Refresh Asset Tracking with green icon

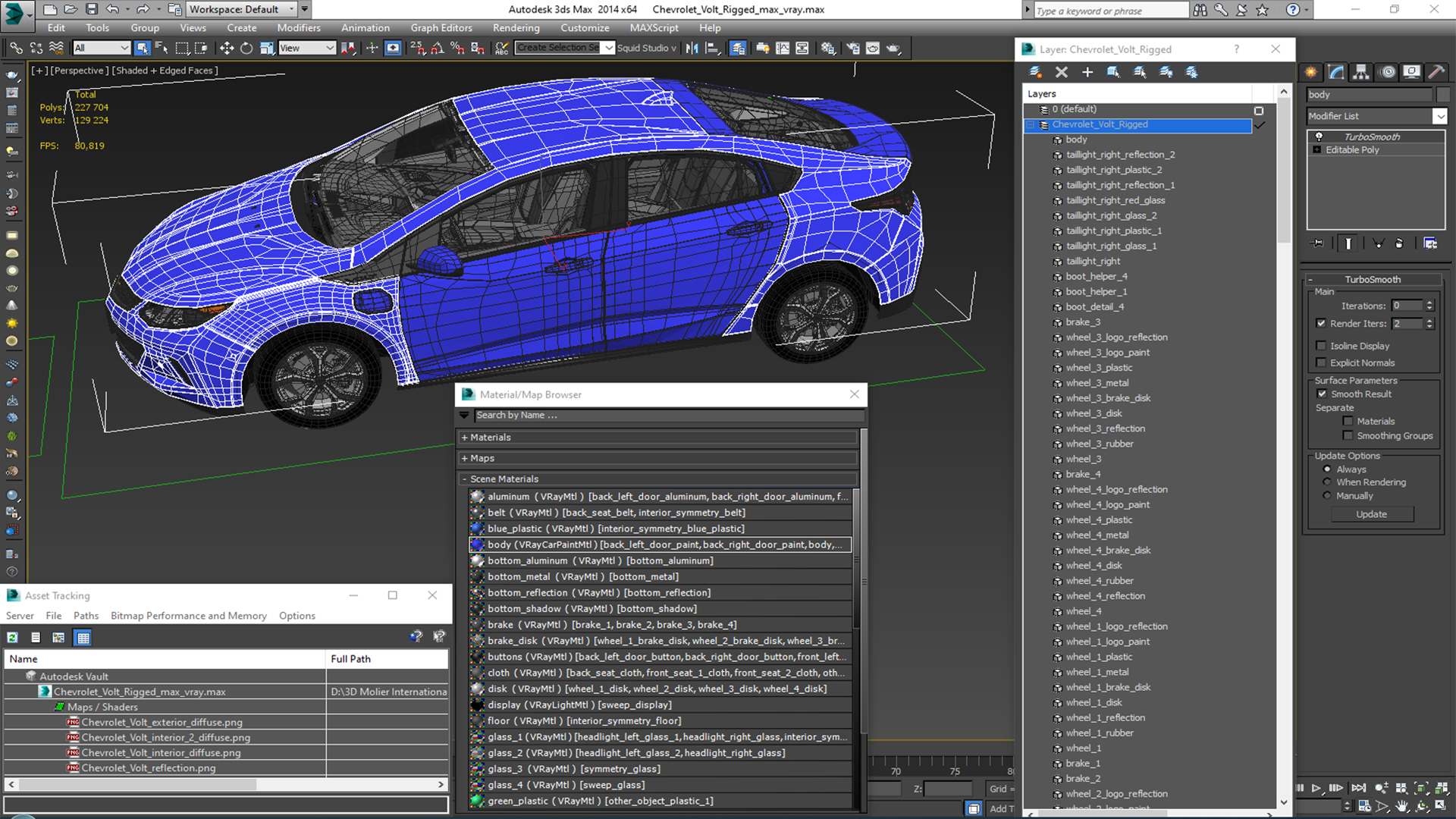click(13, 638)
